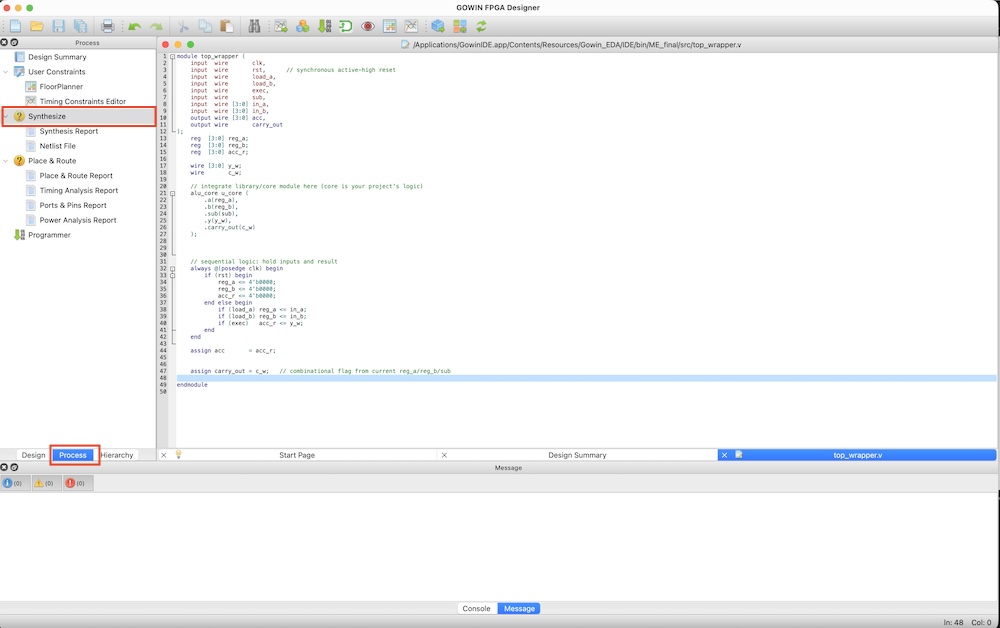Click the red eye analyzer icon
This screenshot has height=628, width=1000.
coord(368,26)
